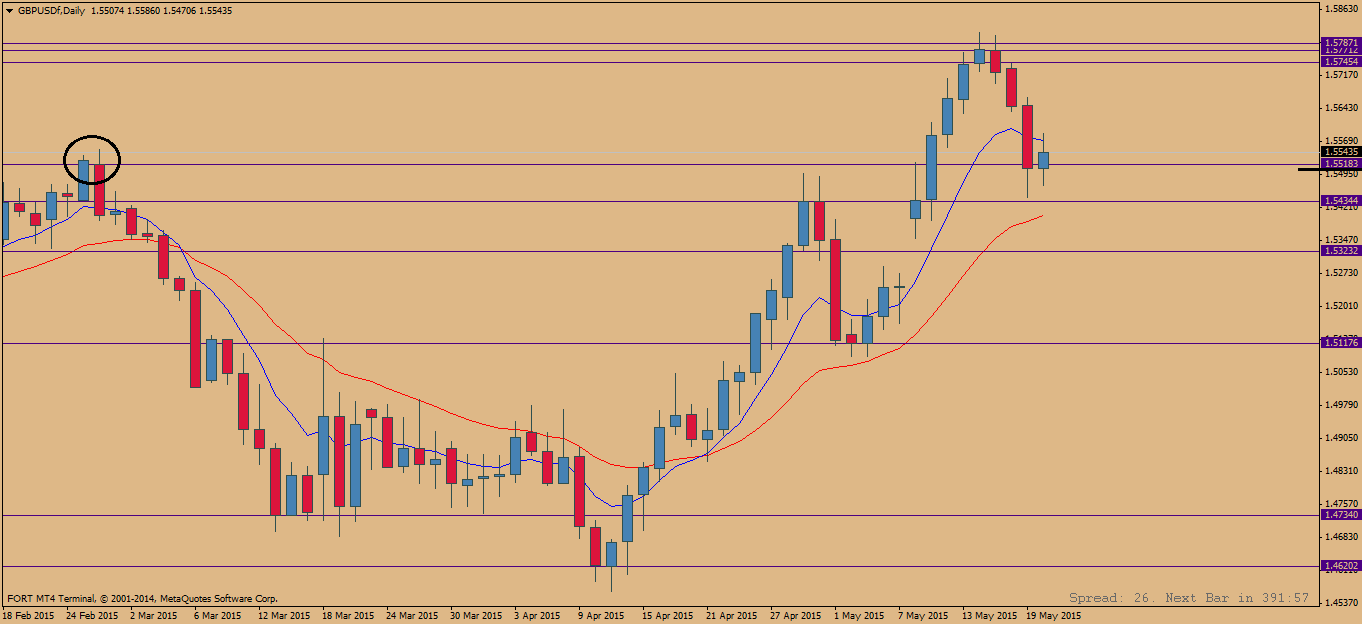Click the 1.48310 price scale value

1341,470
